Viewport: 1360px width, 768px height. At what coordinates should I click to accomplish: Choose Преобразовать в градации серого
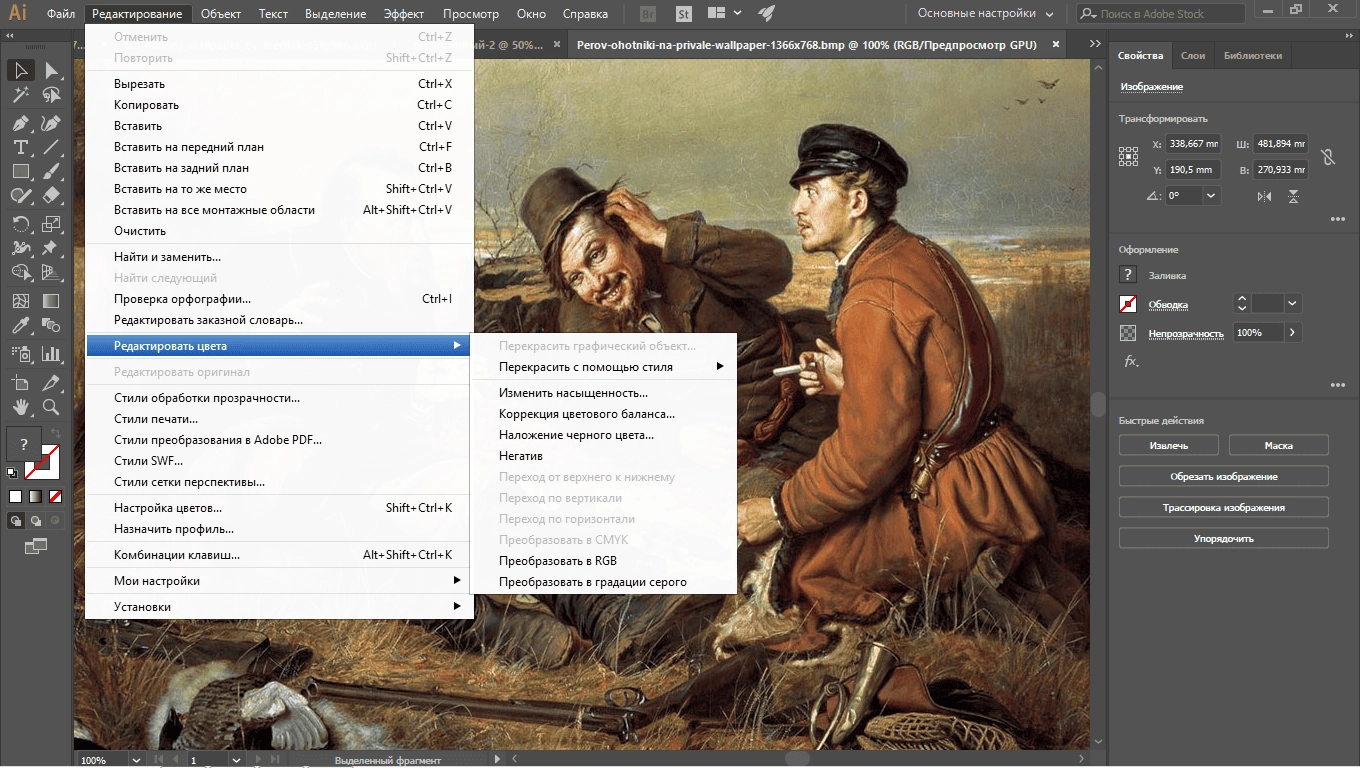pos(604,582)
